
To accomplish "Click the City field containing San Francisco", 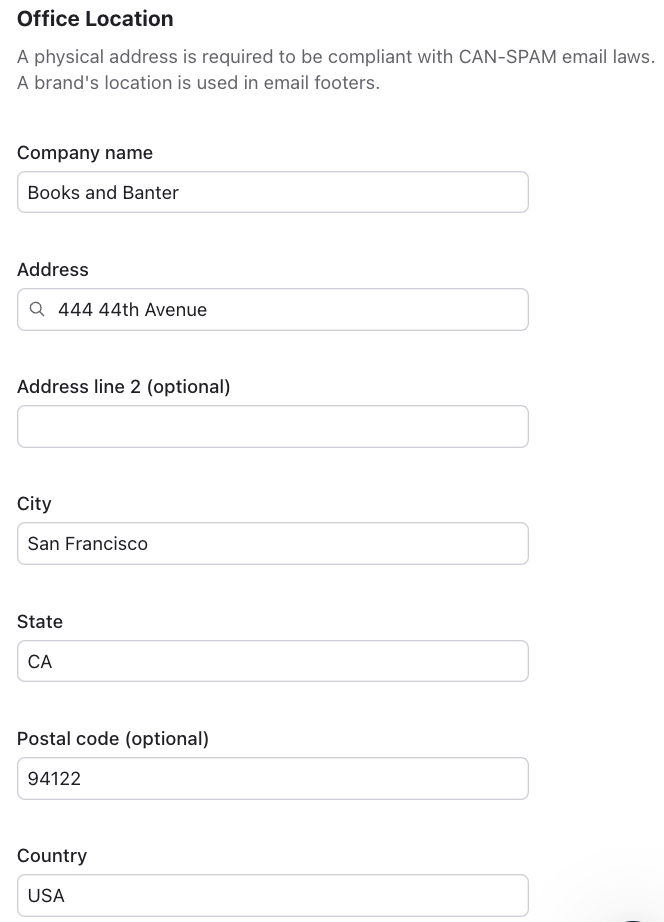I will (x=272, y=544).
